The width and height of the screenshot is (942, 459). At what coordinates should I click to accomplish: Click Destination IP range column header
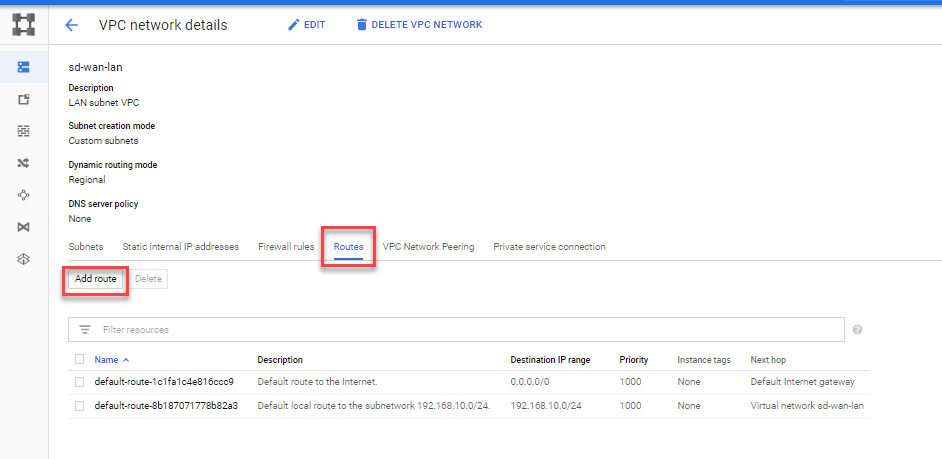point(550,360)
